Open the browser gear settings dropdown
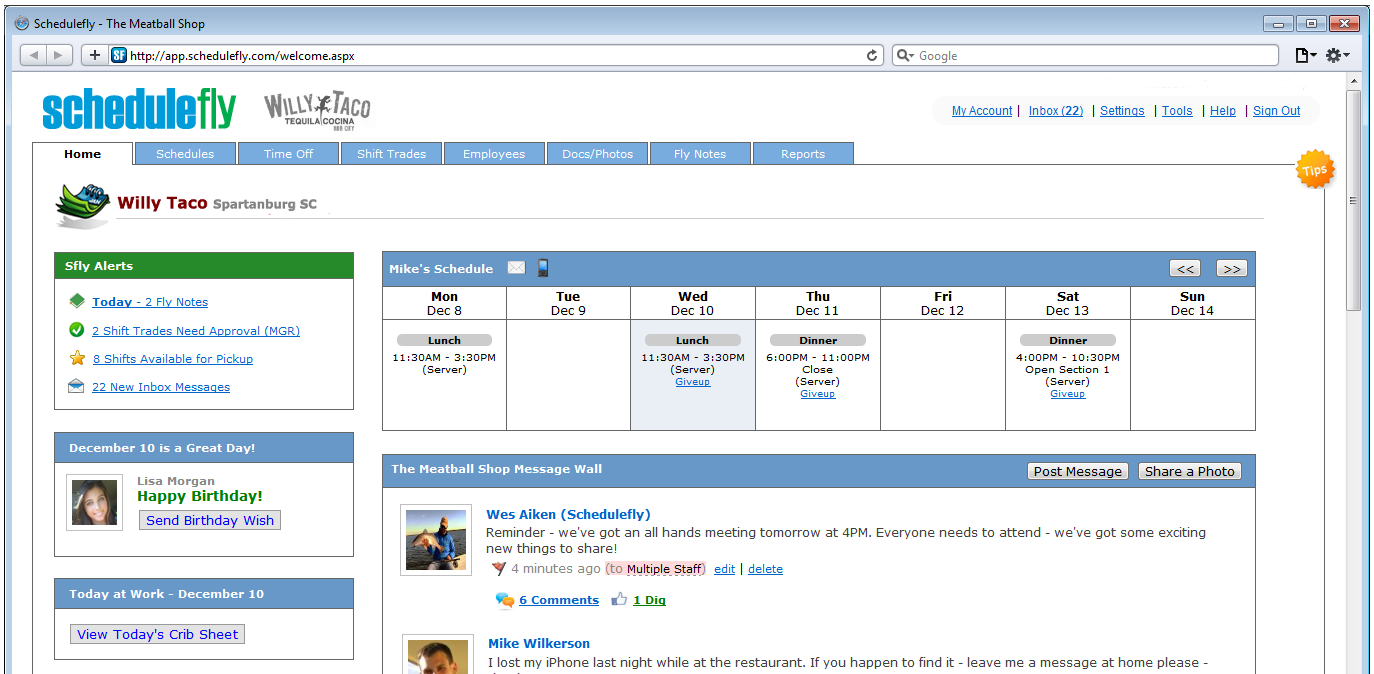Screen dimensions: 1374x674 pyautogui.click(x=1338, y=56)
